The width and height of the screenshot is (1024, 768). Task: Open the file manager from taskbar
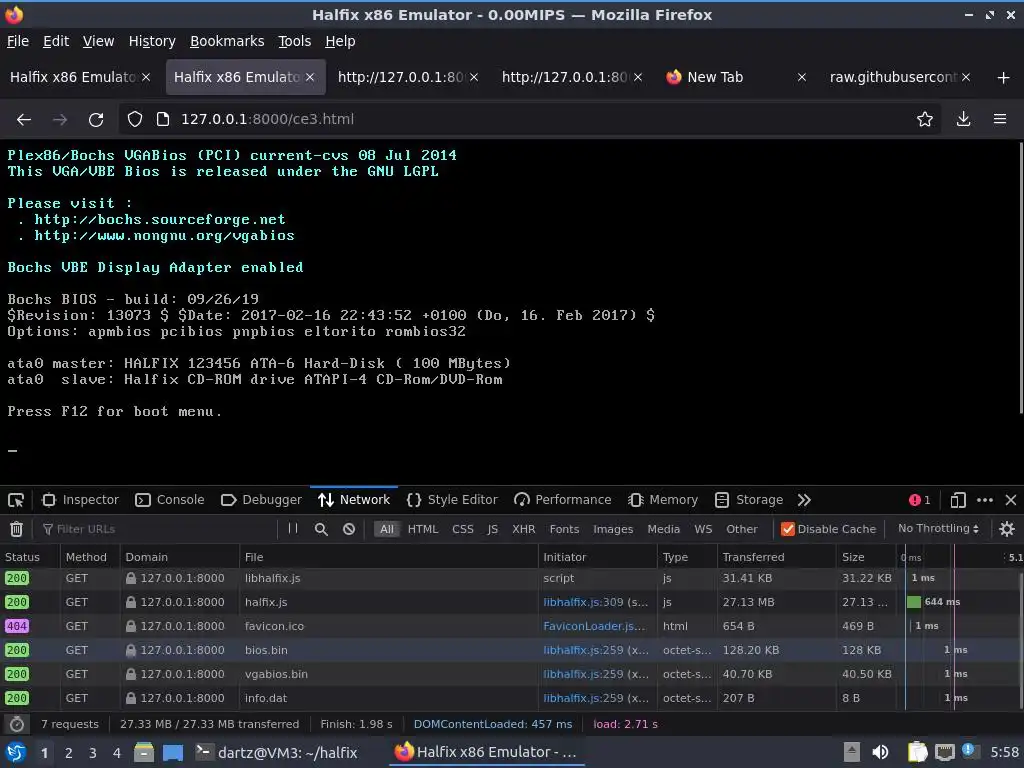(x=143, y=752)
